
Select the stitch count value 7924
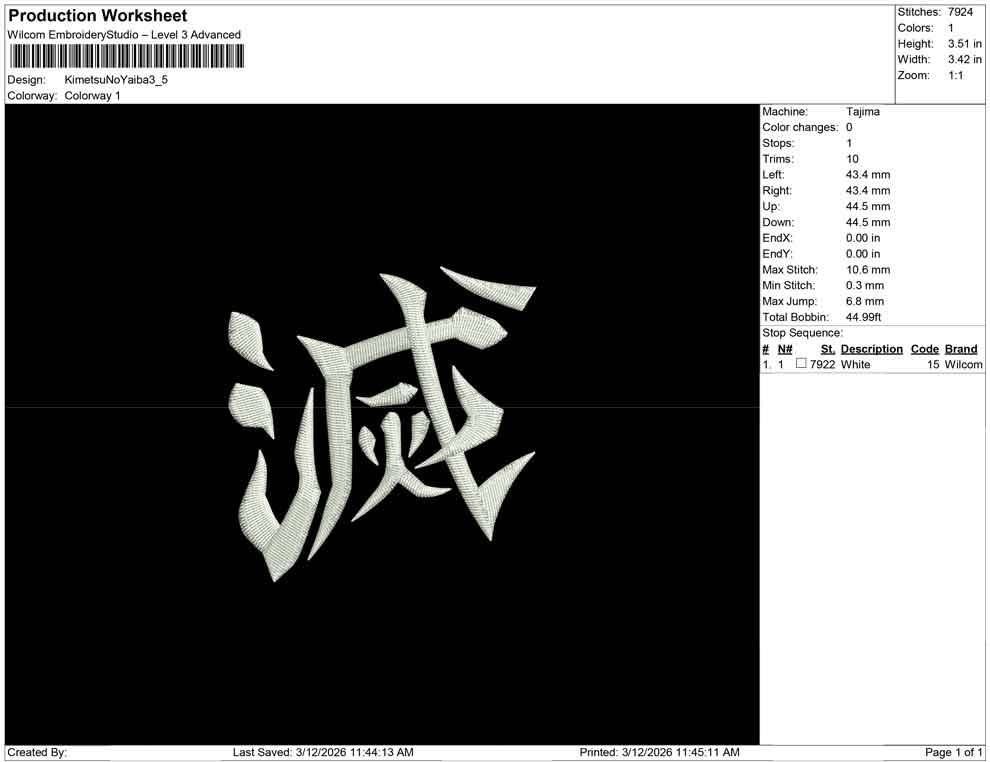[960, 12]
